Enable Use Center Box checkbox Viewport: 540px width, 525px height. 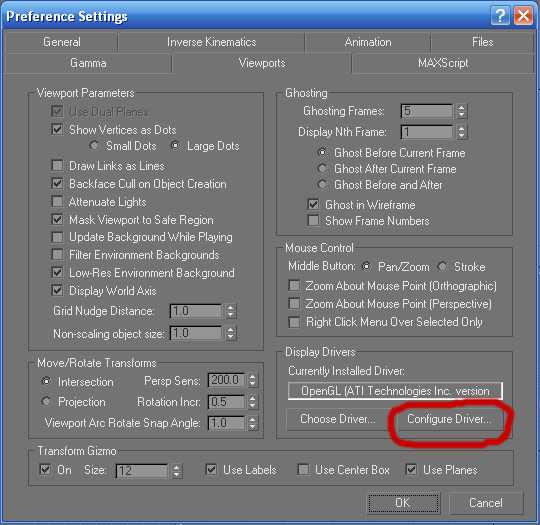point(303,470)
